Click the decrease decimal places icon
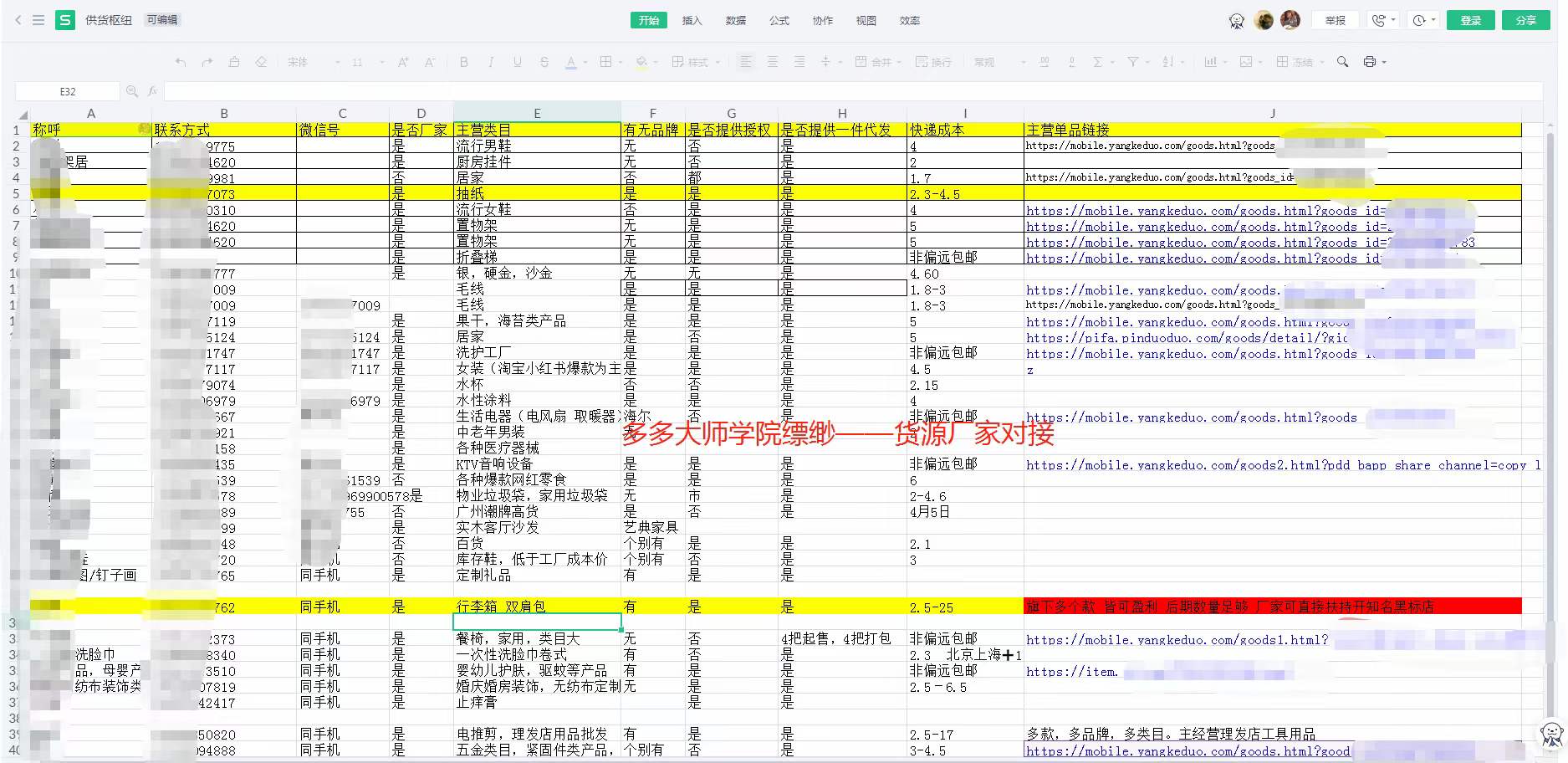 [x=1071, y=62]
